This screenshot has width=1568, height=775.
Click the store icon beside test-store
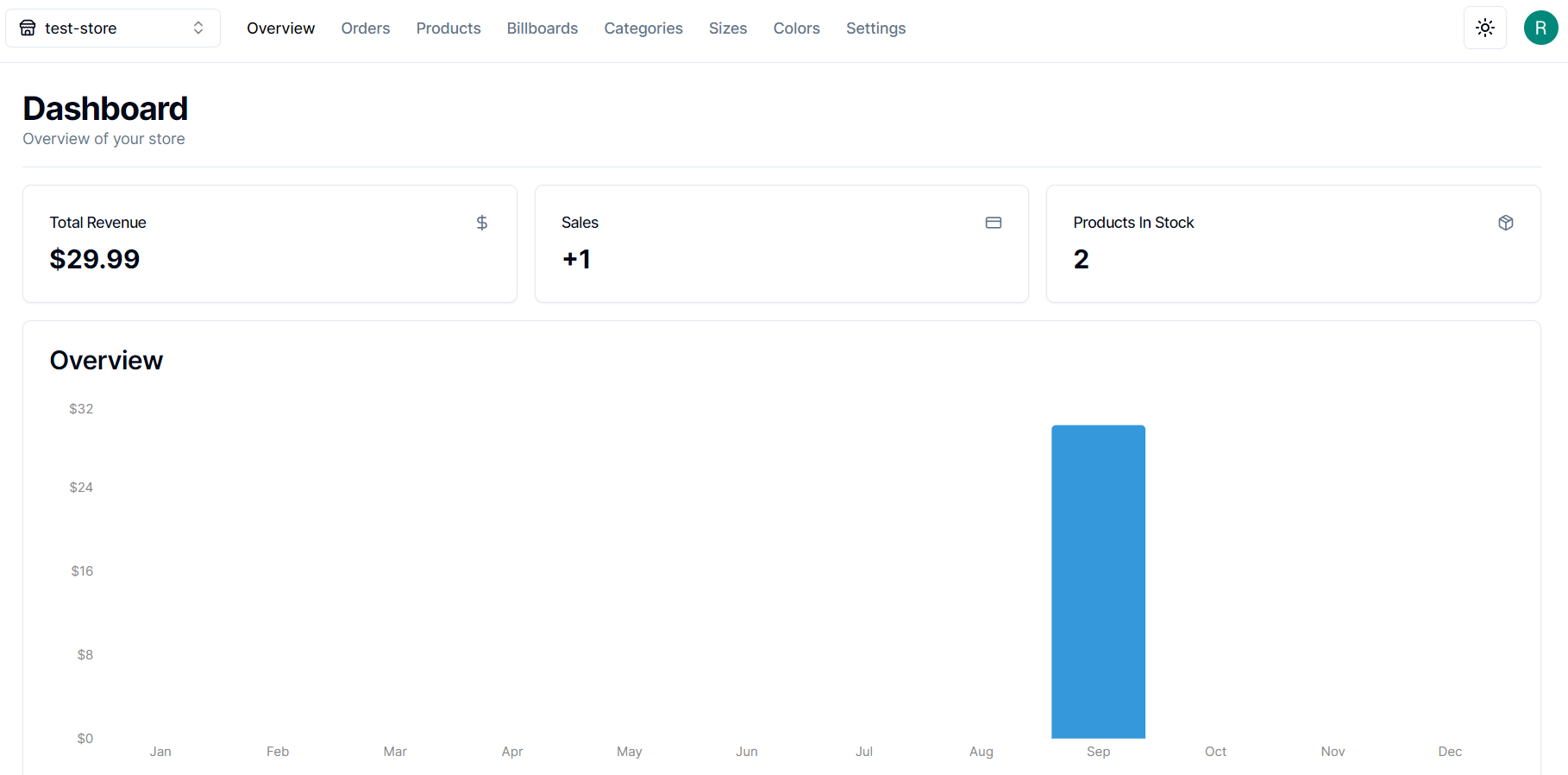pos(28,28)
